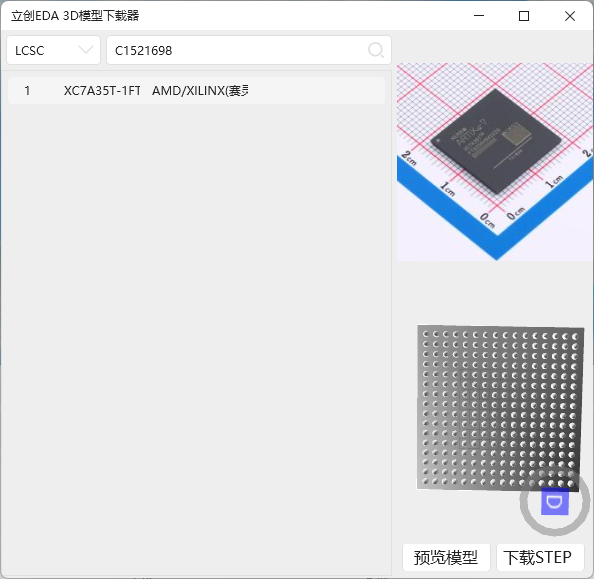Click the Xilinx chip in the photo
This screenshot has width=594, height=579.
click(496, 141)
